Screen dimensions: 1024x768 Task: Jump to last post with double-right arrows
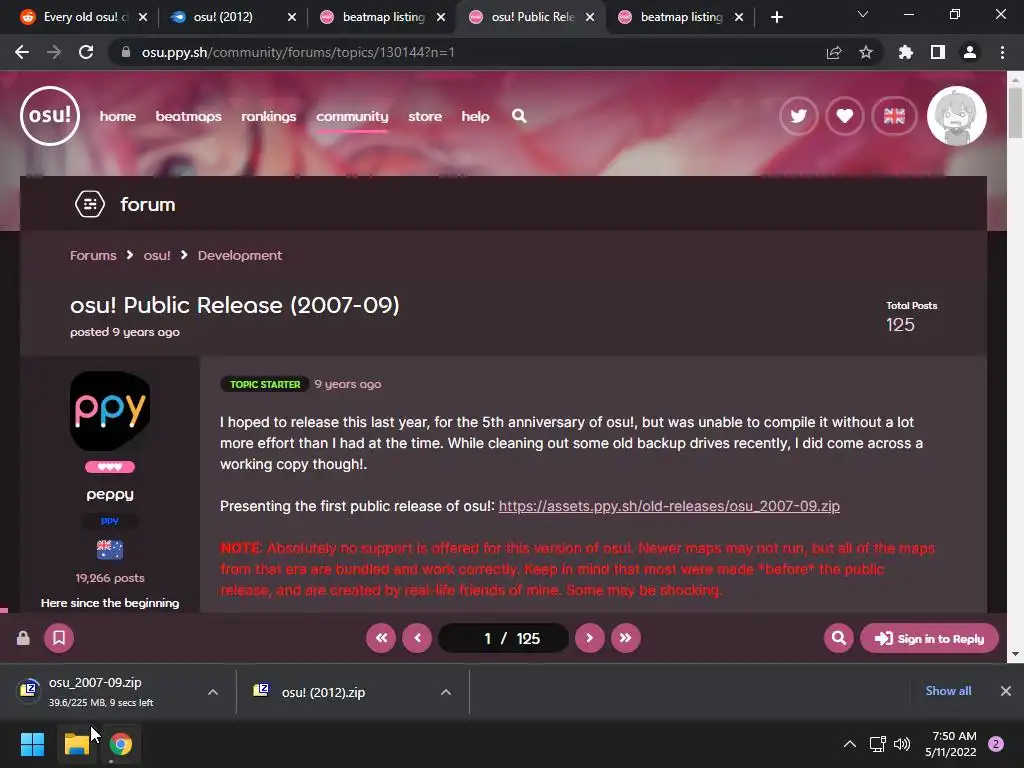pos(626,637)
